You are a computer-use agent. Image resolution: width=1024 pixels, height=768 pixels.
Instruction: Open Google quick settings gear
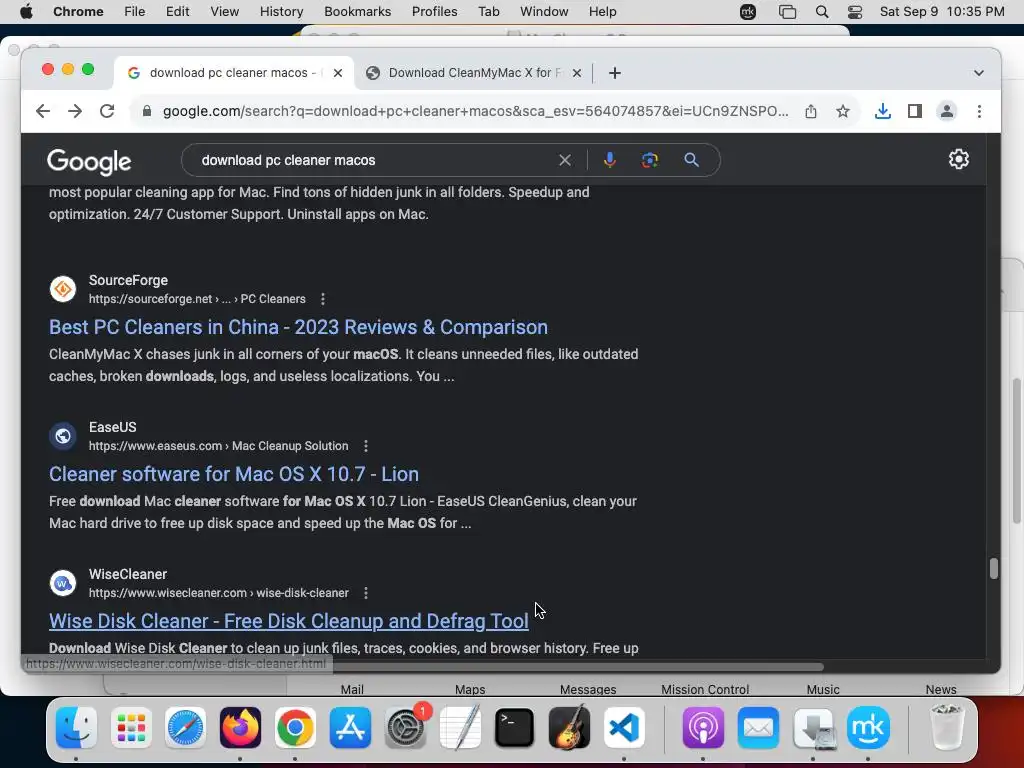pyautogui.click(x=959, y=159)
